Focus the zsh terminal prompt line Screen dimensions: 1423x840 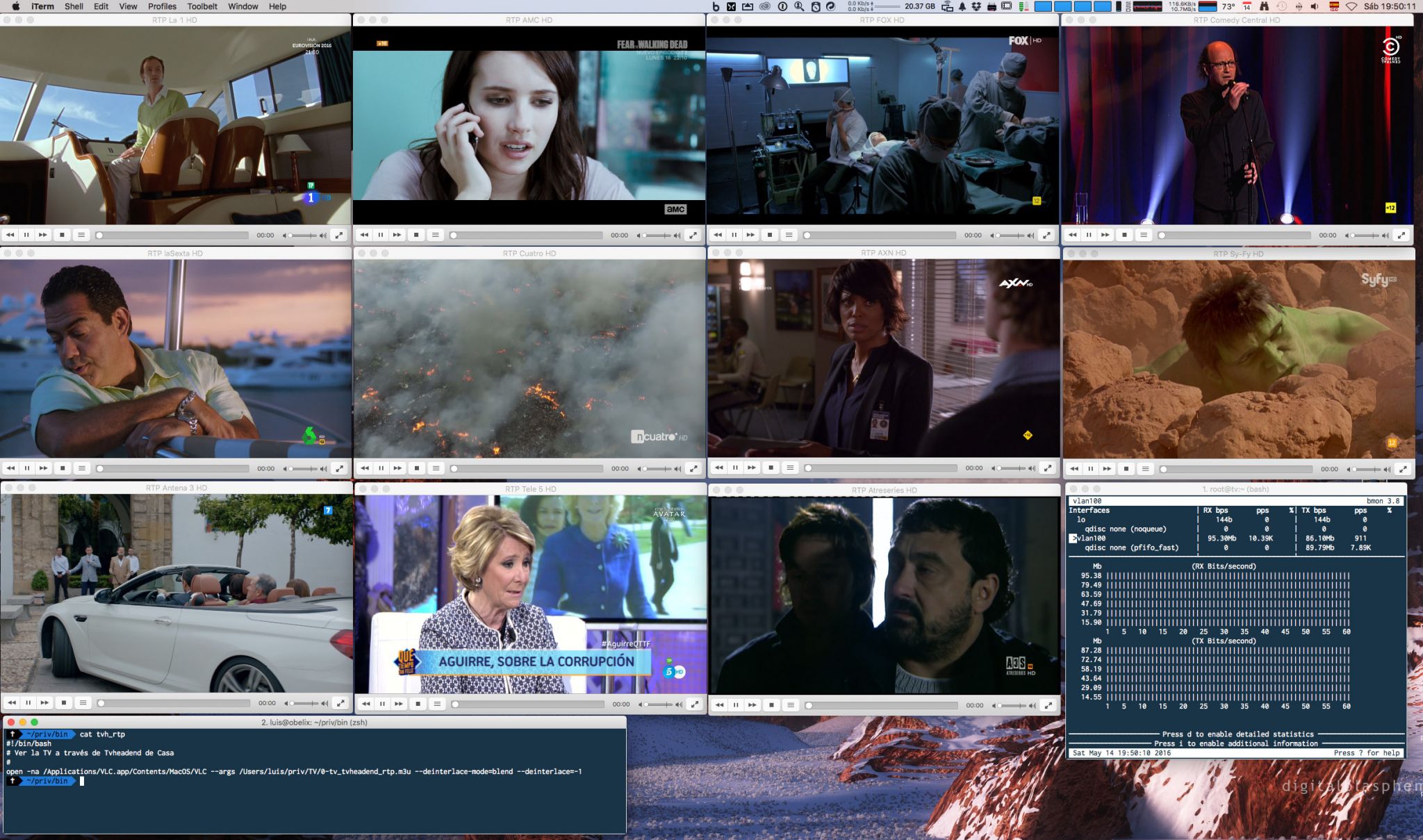(x=315, y=781)
